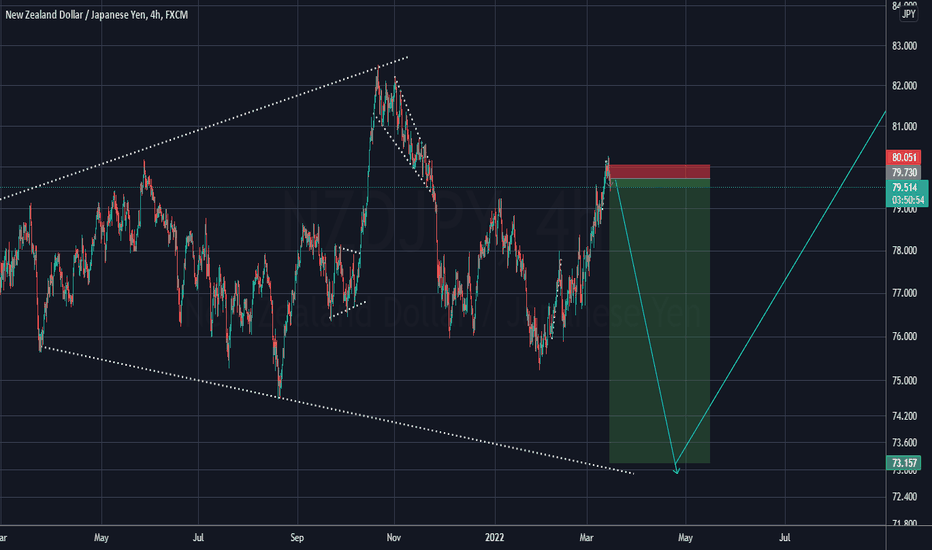Click the 76.000 price axis label
Viewport: 932px width, 550px height.
click(905, 337)
